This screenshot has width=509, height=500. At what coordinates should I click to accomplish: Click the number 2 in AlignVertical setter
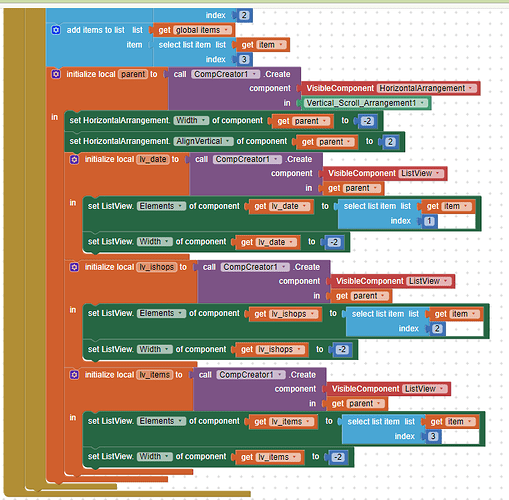[x=390, y=142]
